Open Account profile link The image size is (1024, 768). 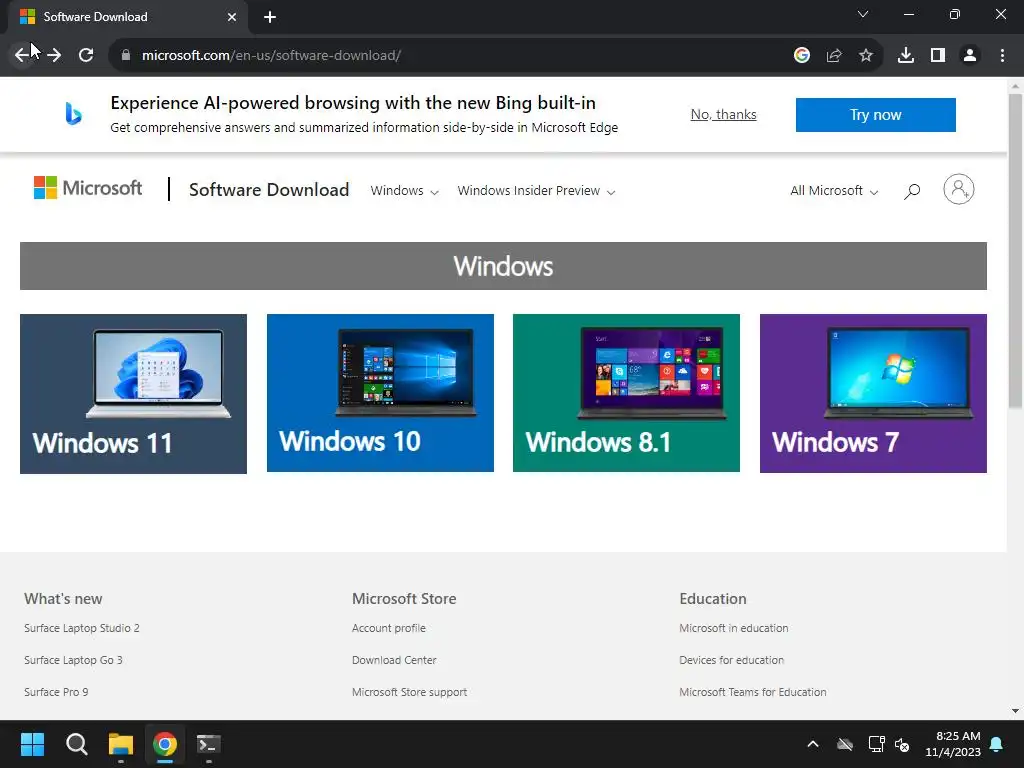coord(389,628)
